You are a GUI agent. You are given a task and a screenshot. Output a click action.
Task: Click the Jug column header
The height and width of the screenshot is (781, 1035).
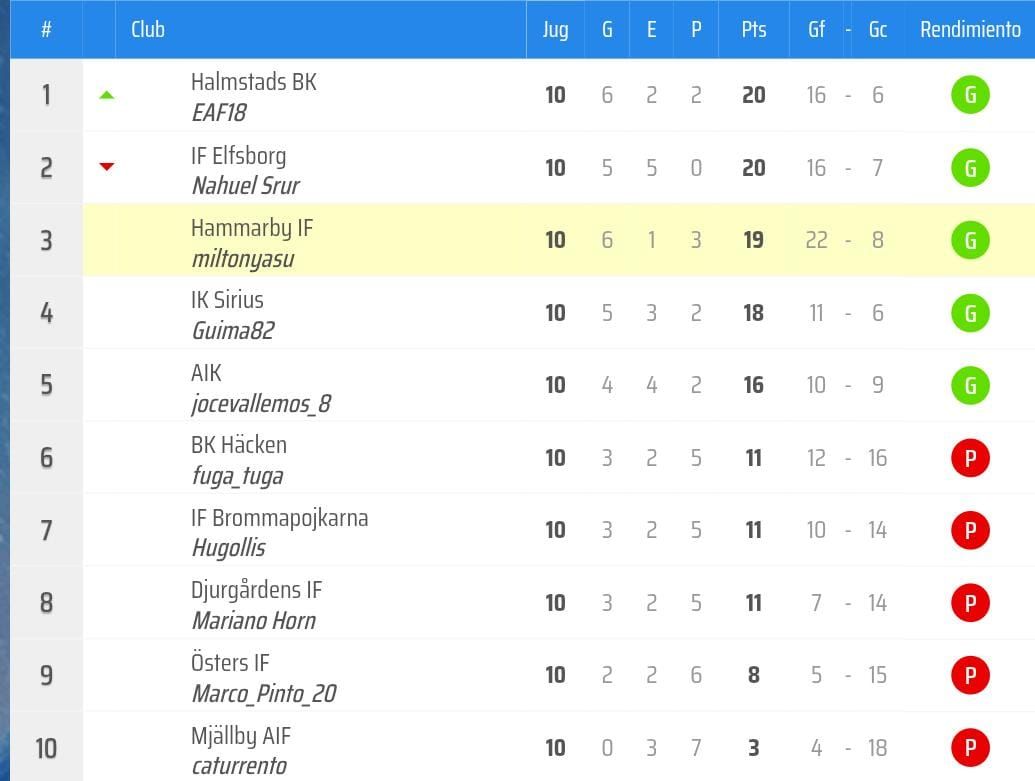click(555, 29)
